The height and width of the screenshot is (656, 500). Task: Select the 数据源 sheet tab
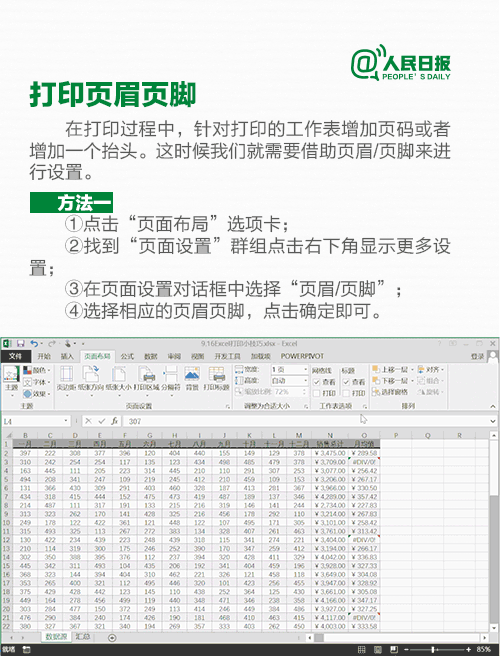point(56,637)
